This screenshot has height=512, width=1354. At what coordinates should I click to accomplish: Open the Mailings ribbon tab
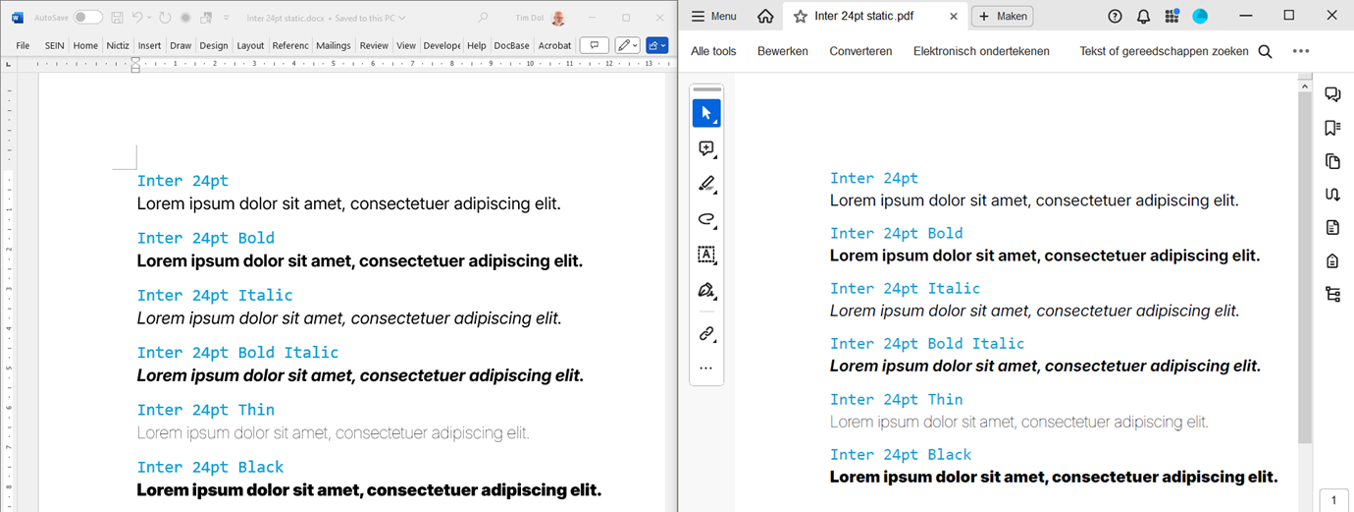pos(333,45)
